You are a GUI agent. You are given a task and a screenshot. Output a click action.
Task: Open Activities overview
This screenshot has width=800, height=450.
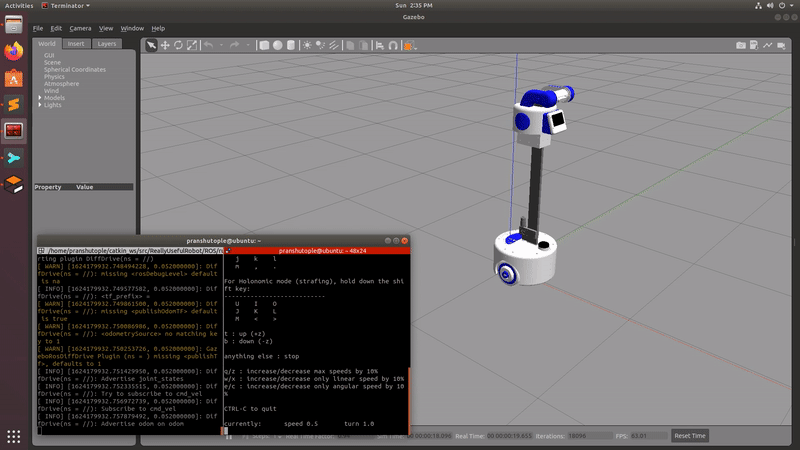coord(19,6)
